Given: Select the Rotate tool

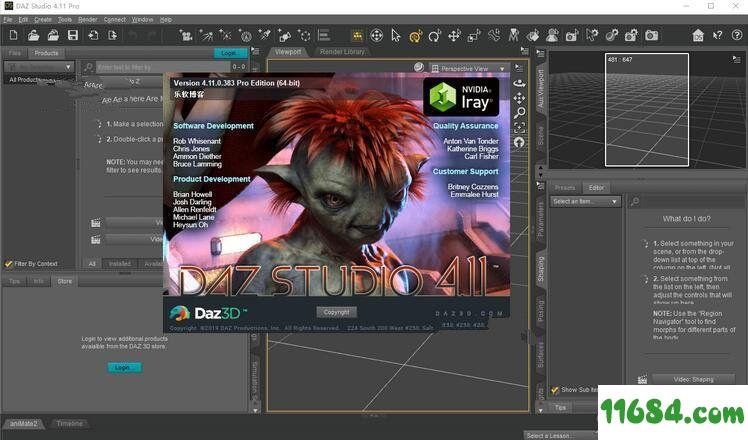Looking at the screenshot, I should 435,36.
